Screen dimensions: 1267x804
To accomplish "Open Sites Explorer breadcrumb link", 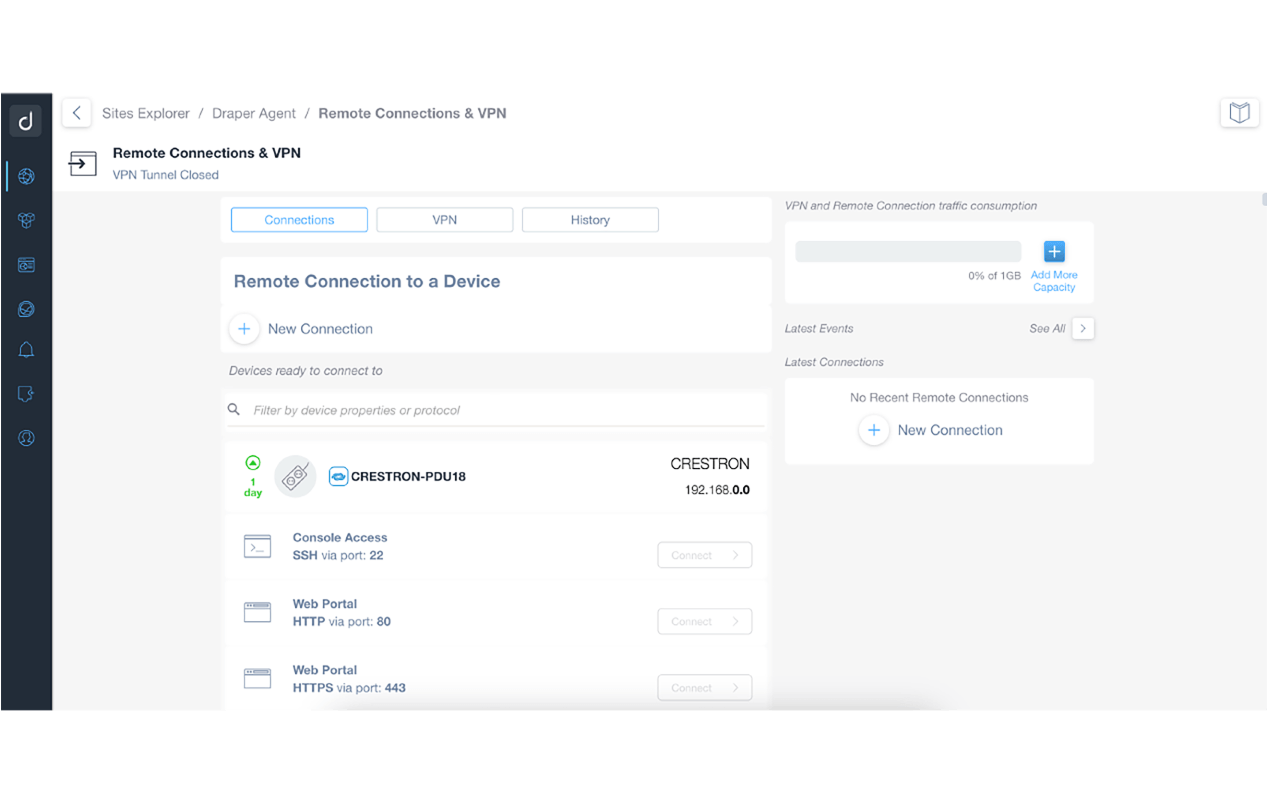I will [146, 113].
